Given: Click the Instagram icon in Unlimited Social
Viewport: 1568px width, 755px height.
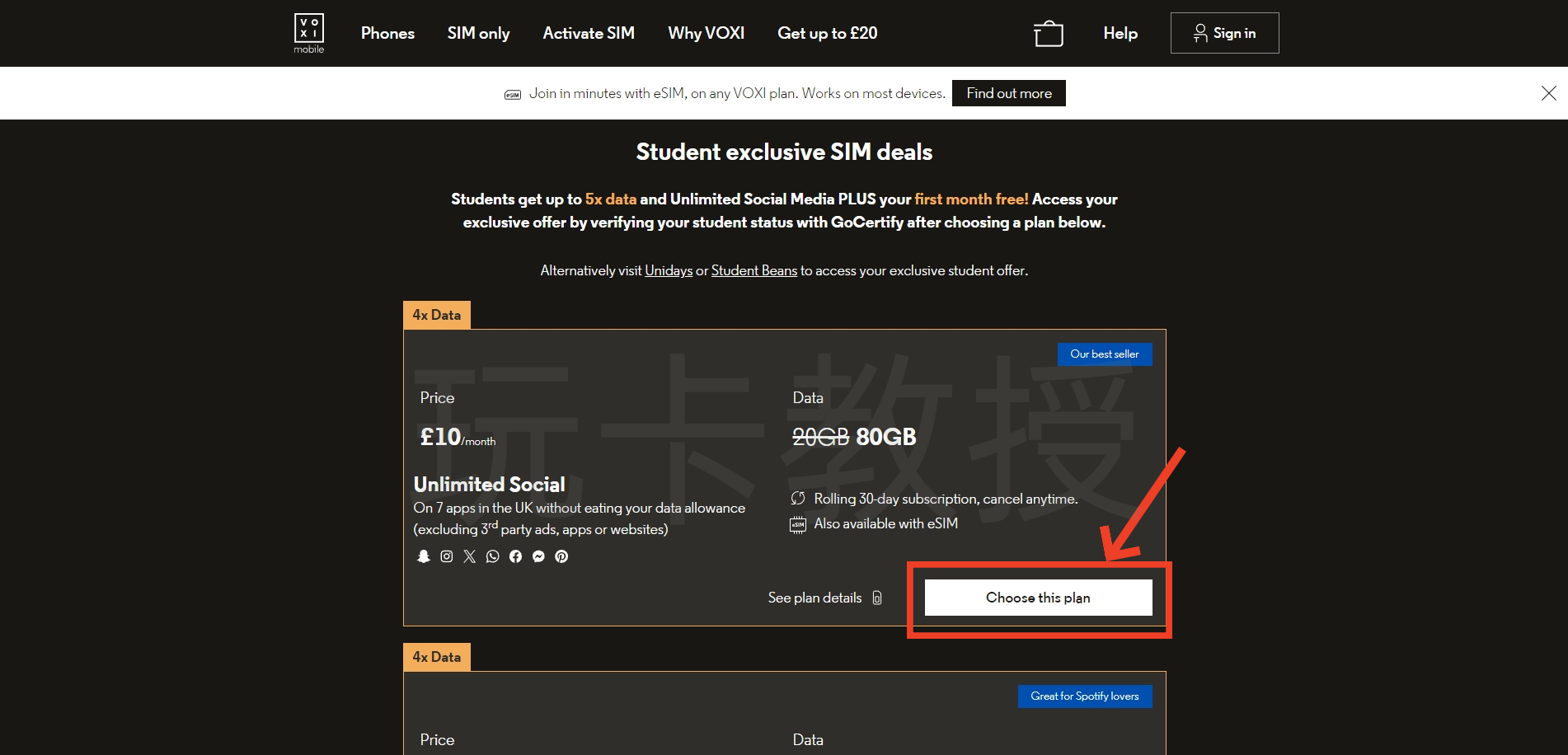Looking at the screenshot, I should pos(447,556).
